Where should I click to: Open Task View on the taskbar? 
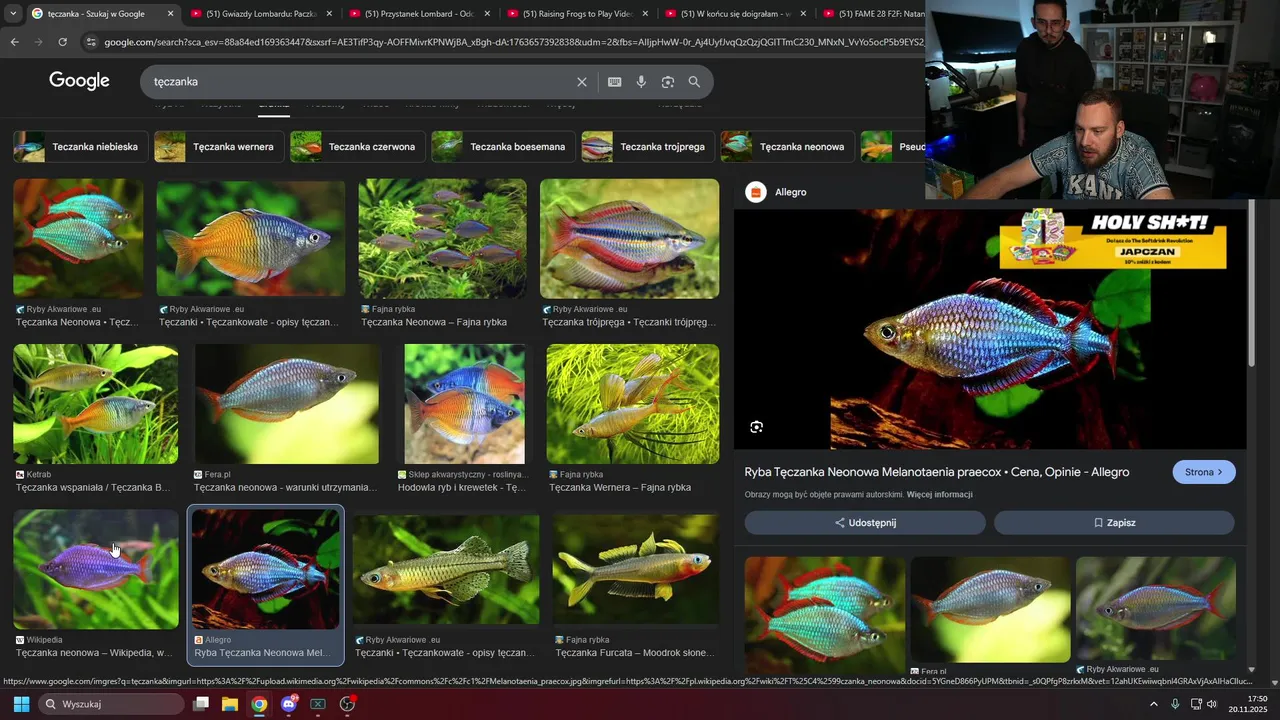[x=201, y=704]
